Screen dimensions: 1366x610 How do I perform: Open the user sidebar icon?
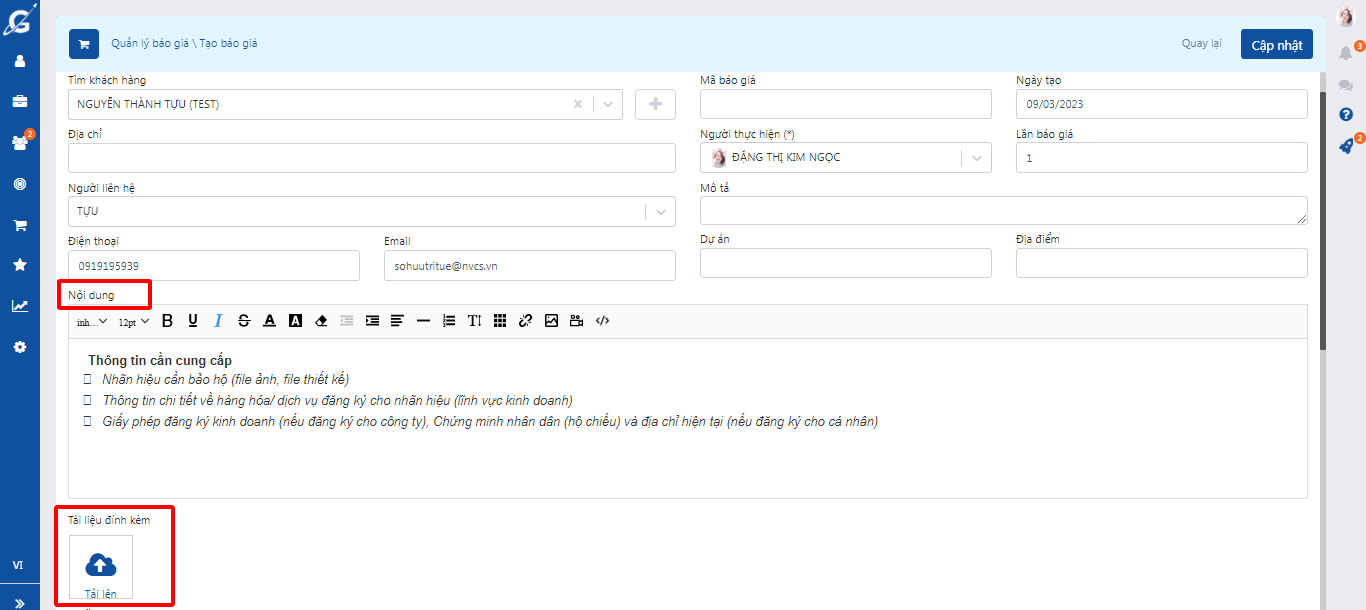tap(19, 61)
